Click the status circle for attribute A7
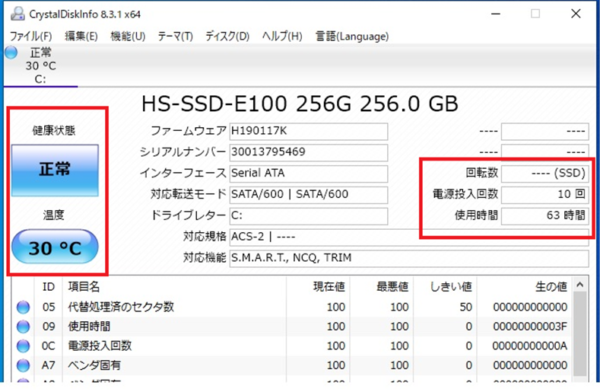600x392 pixels. (23, 366)
